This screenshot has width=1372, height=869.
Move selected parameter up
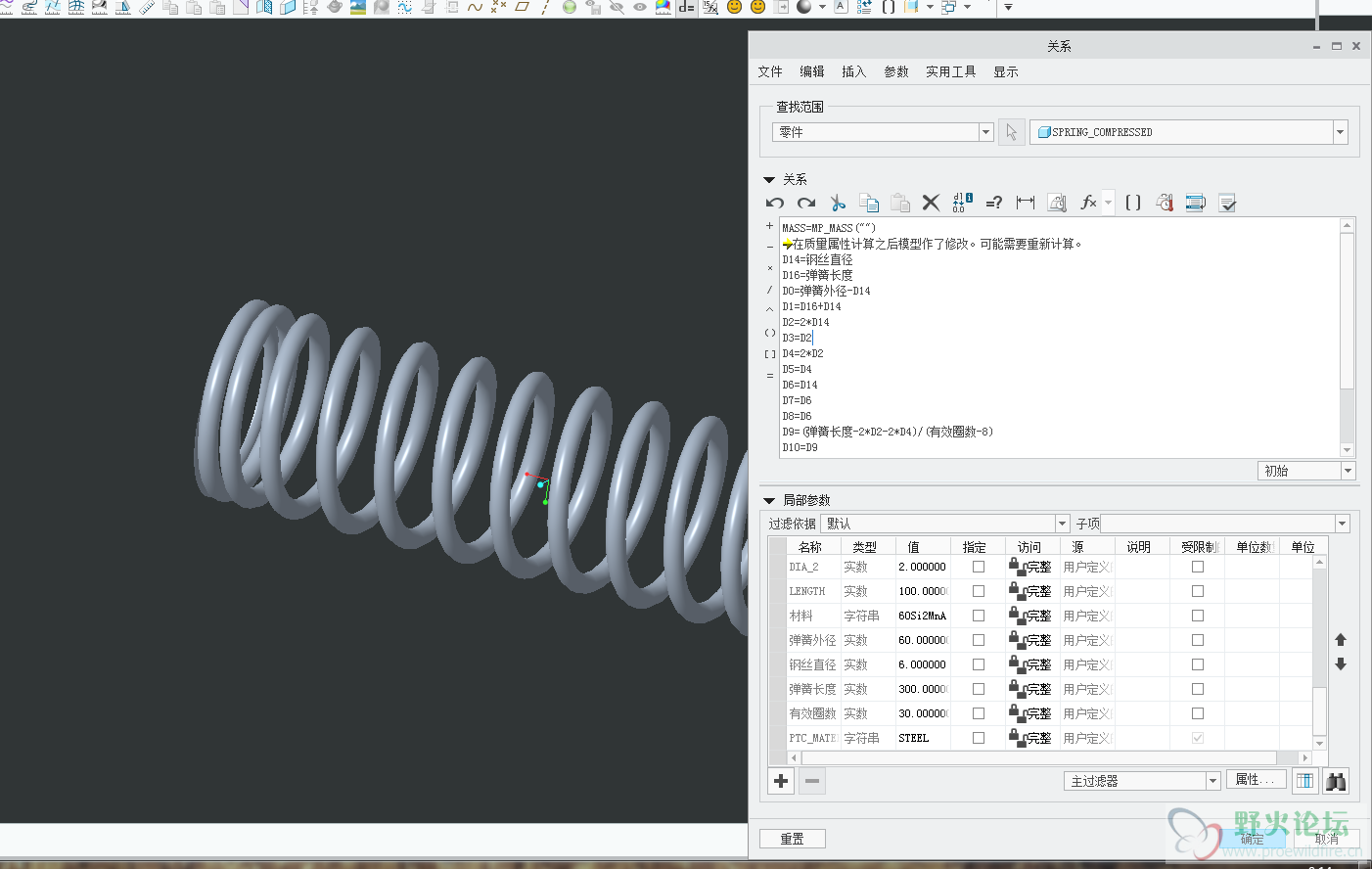point(1341,640)
